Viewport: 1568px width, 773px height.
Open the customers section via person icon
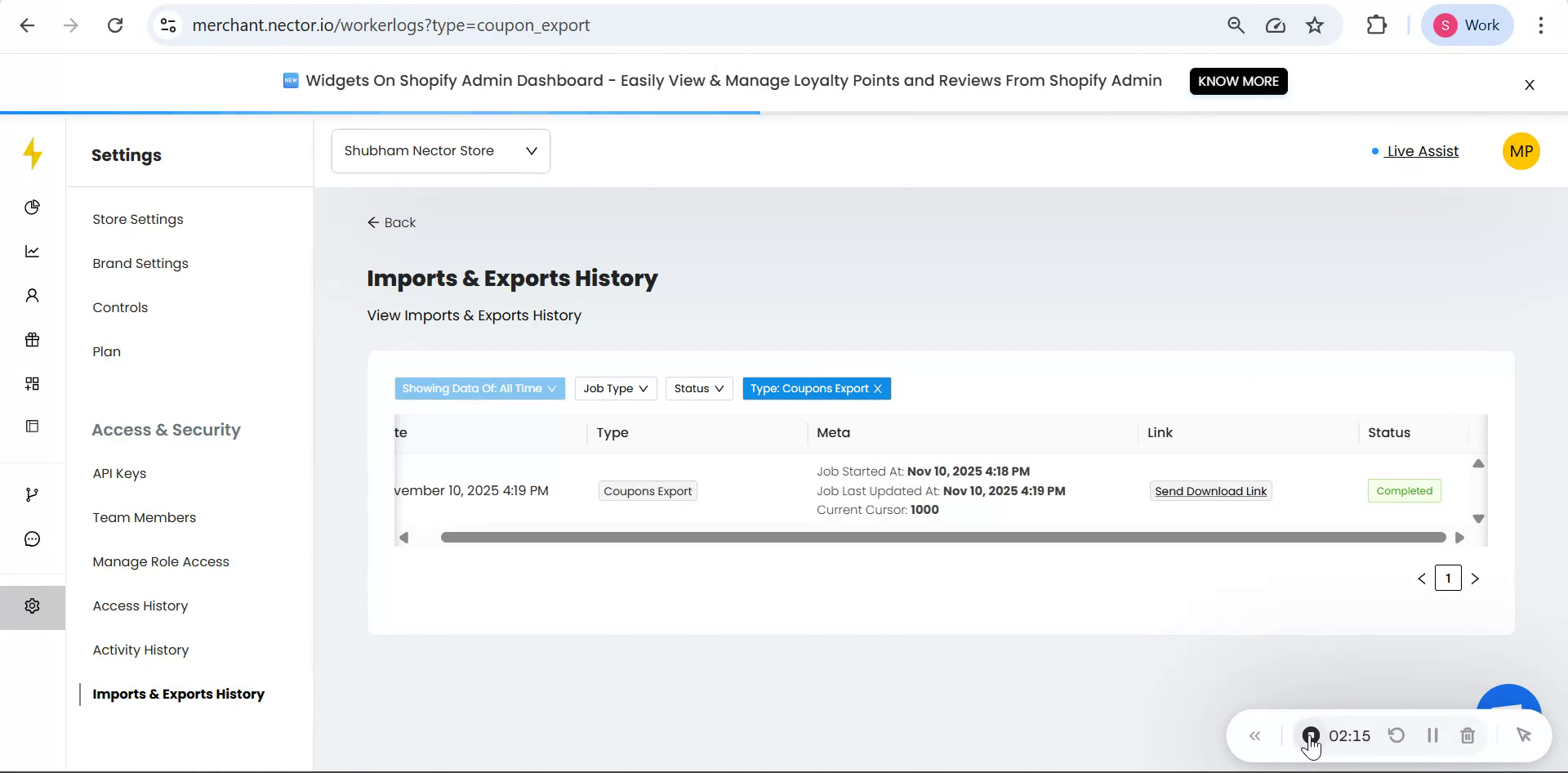pyautogui.click(x=32, y=295)
